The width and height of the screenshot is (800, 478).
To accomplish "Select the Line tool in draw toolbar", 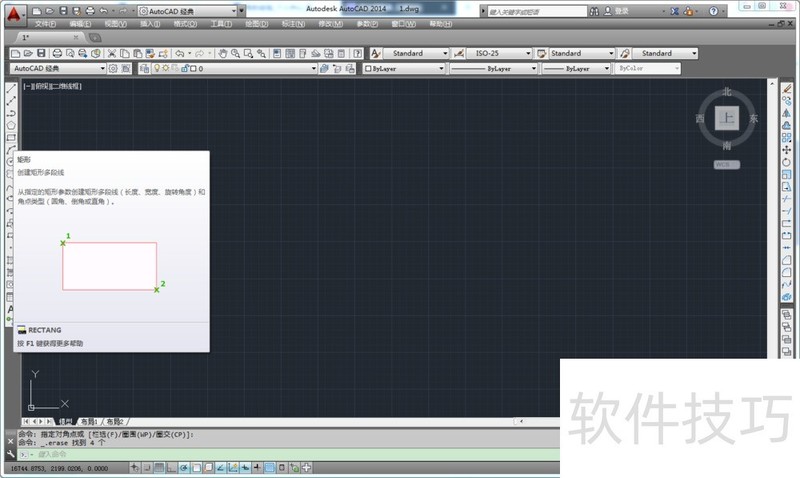I will click(x=10, y=89).
